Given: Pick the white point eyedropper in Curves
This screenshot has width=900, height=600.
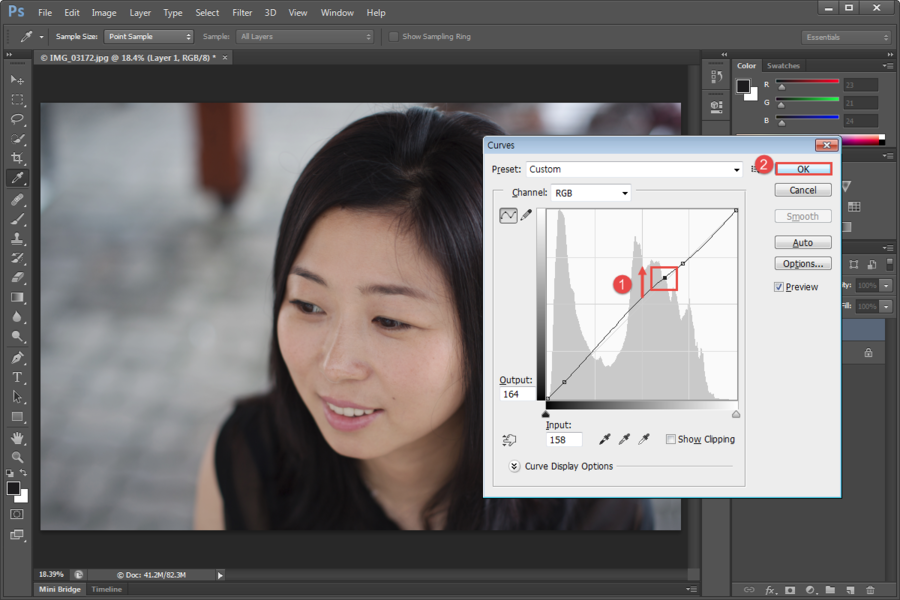Looking at the screenshot, I should click(644, 439).
